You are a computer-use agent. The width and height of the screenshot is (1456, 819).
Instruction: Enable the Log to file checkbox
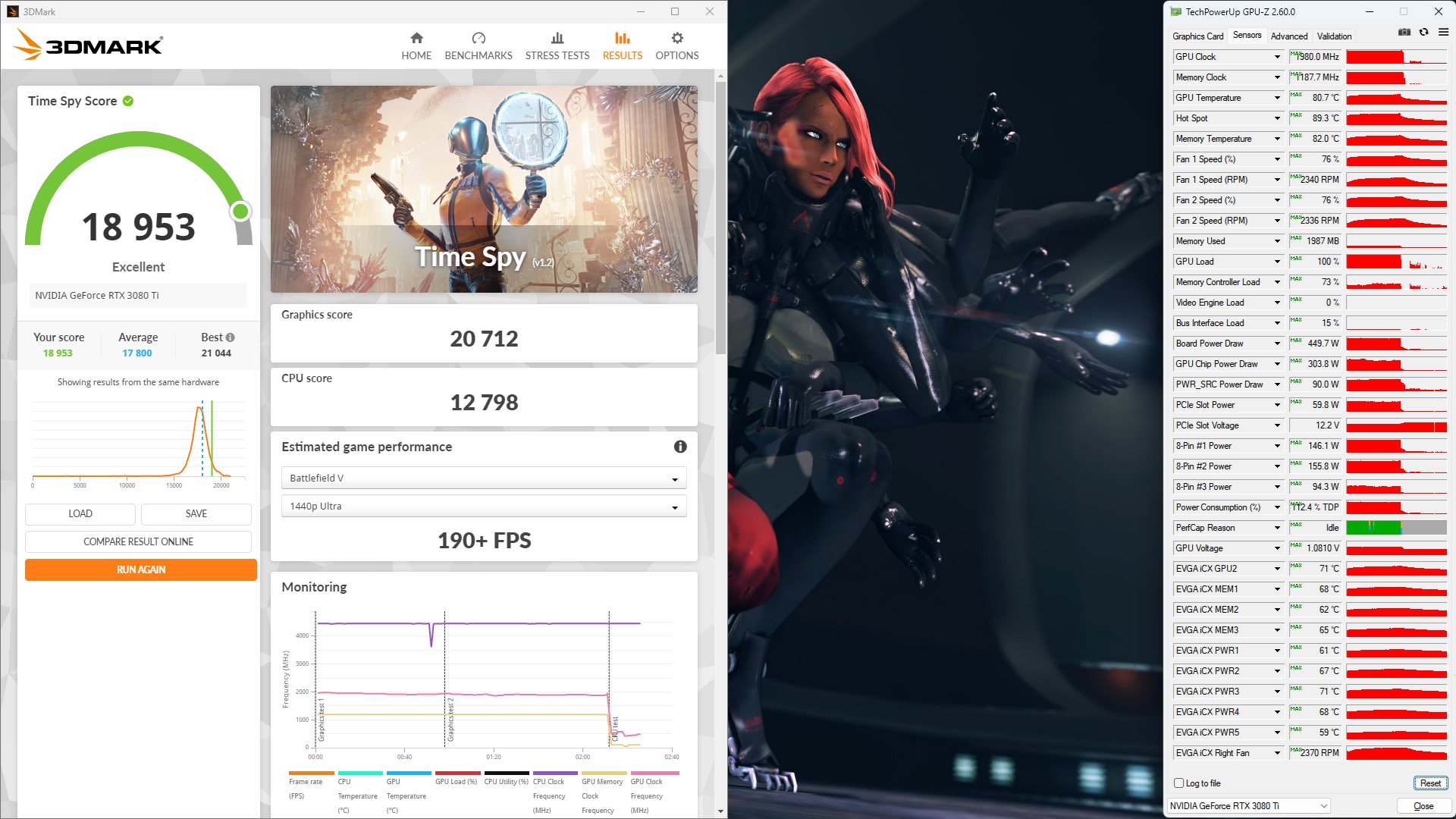pos(1179,783)
